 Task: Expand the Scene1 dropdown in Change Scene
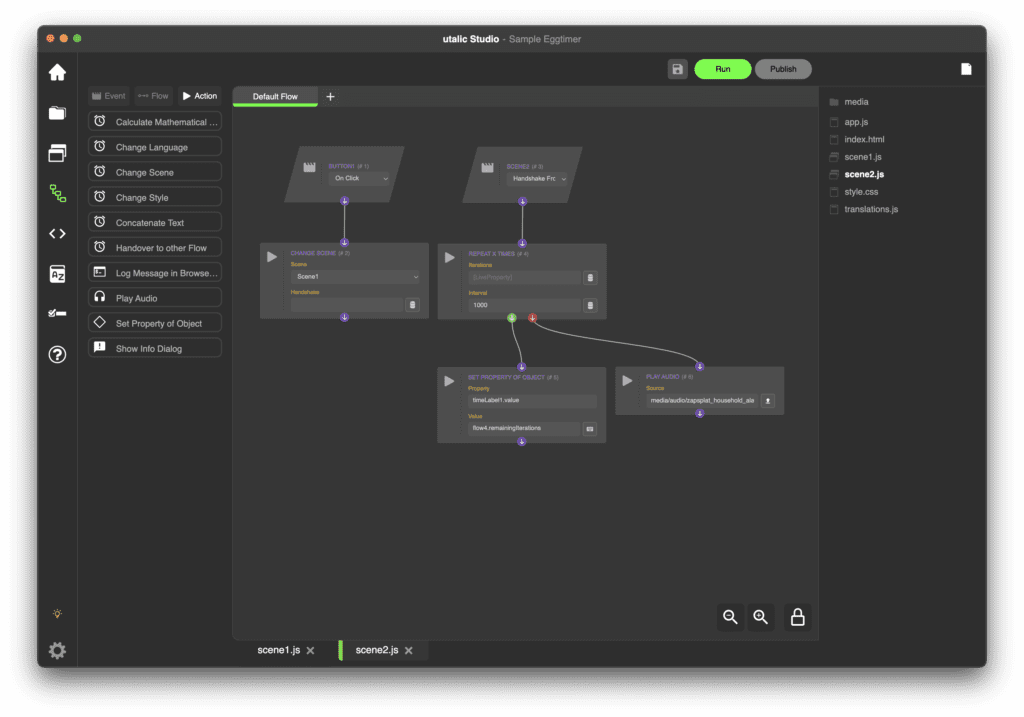pos(355,277)
